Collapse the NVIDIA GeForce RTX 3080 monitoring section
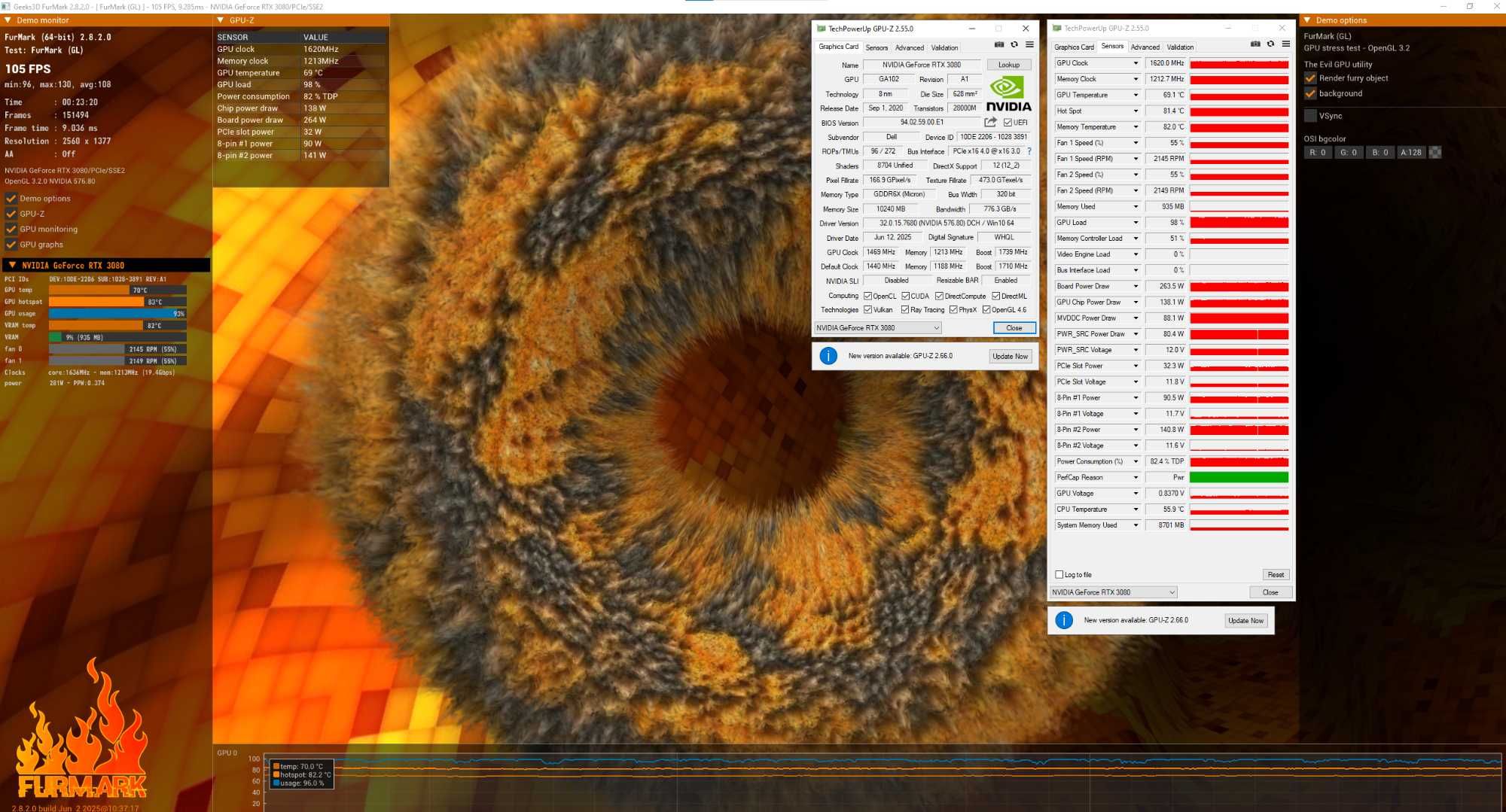Screen dimensions: 1506x812 12,265
